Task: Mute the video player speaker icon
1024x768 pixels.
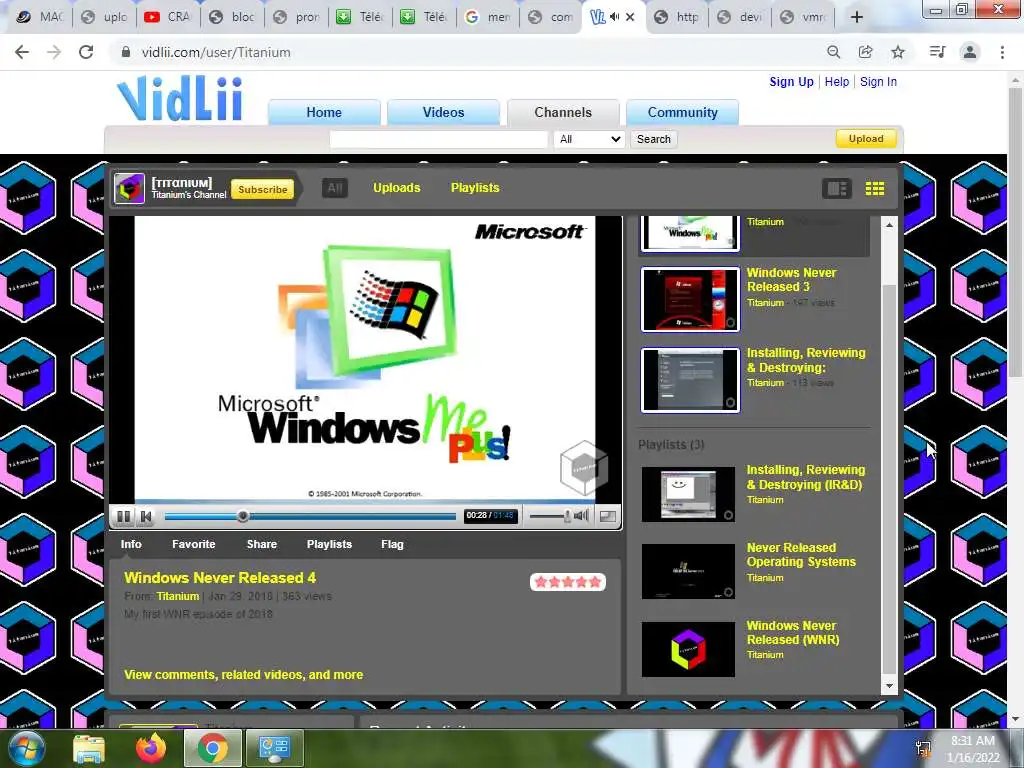Action: 581,516
